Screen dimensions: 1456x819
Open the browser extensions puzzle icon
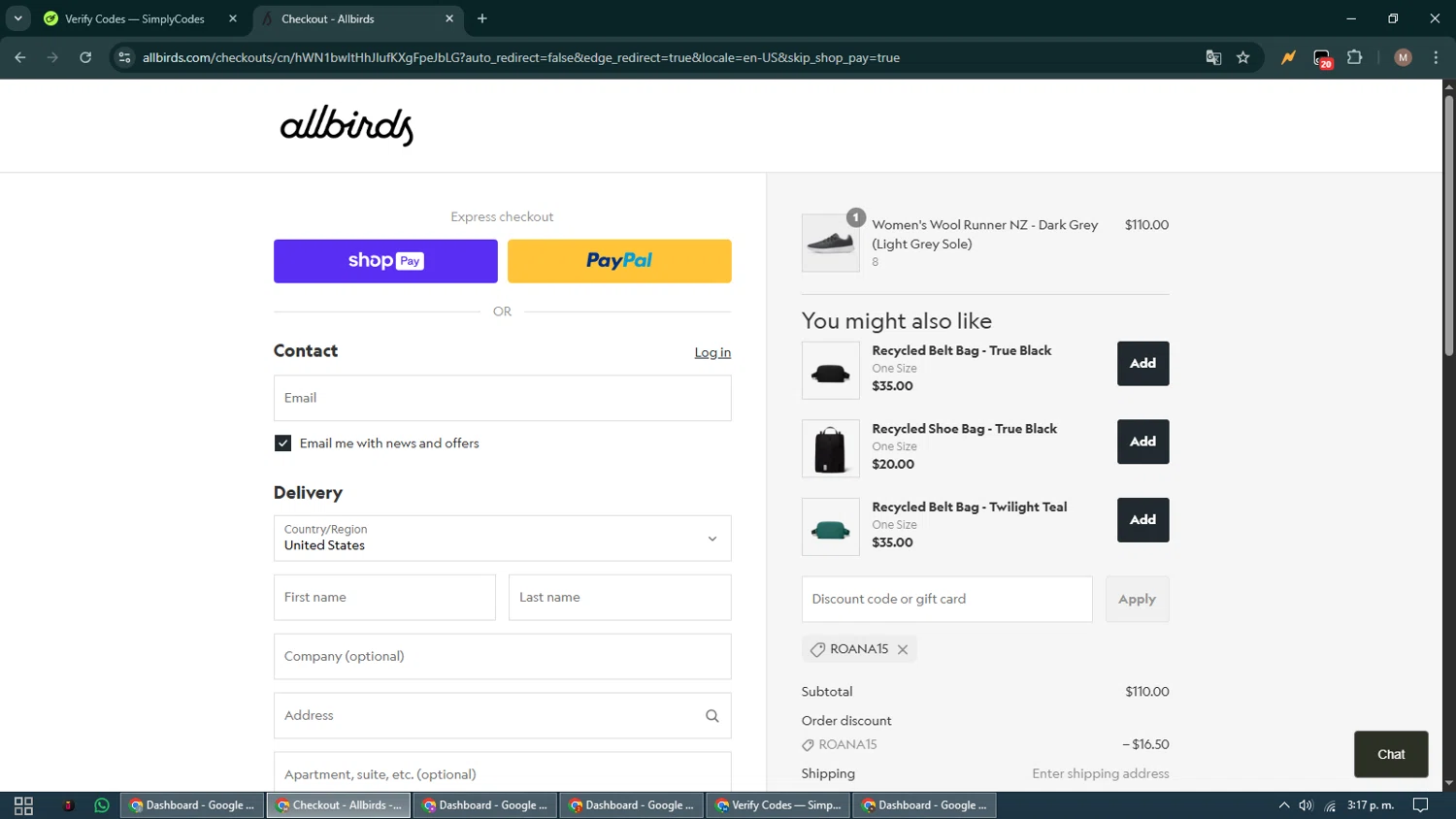1355,57
